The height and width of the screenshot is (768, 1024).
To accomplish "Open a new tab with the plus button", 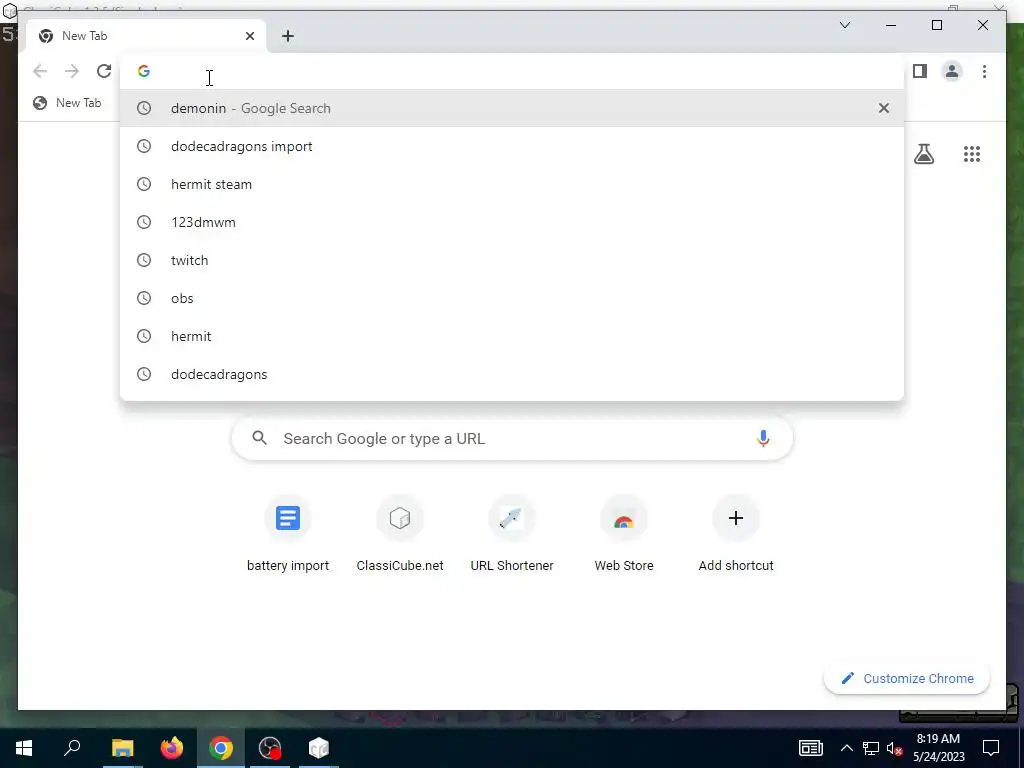I will pos(288,36).
